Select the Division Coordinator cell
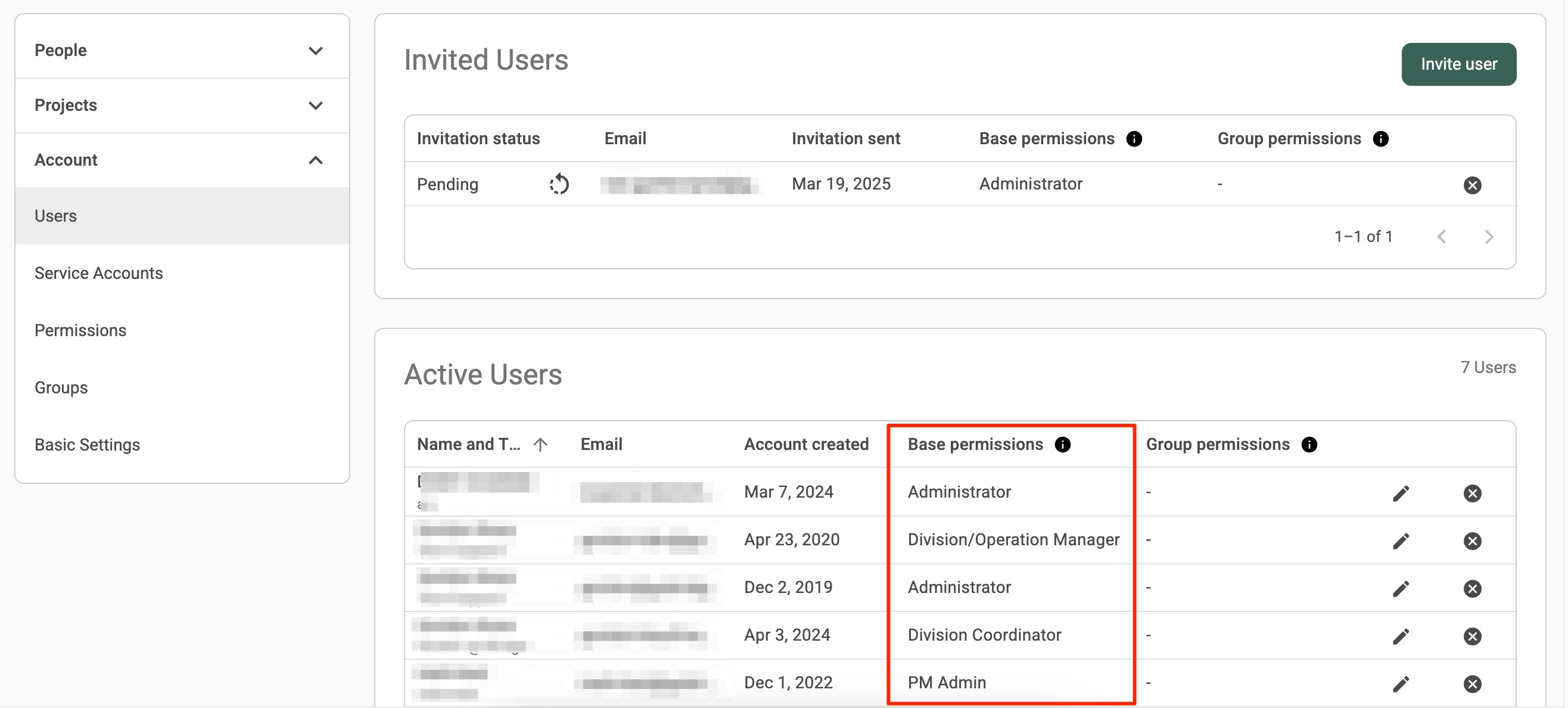Screen dimensions: 1568x708 [x=984, y=635]
